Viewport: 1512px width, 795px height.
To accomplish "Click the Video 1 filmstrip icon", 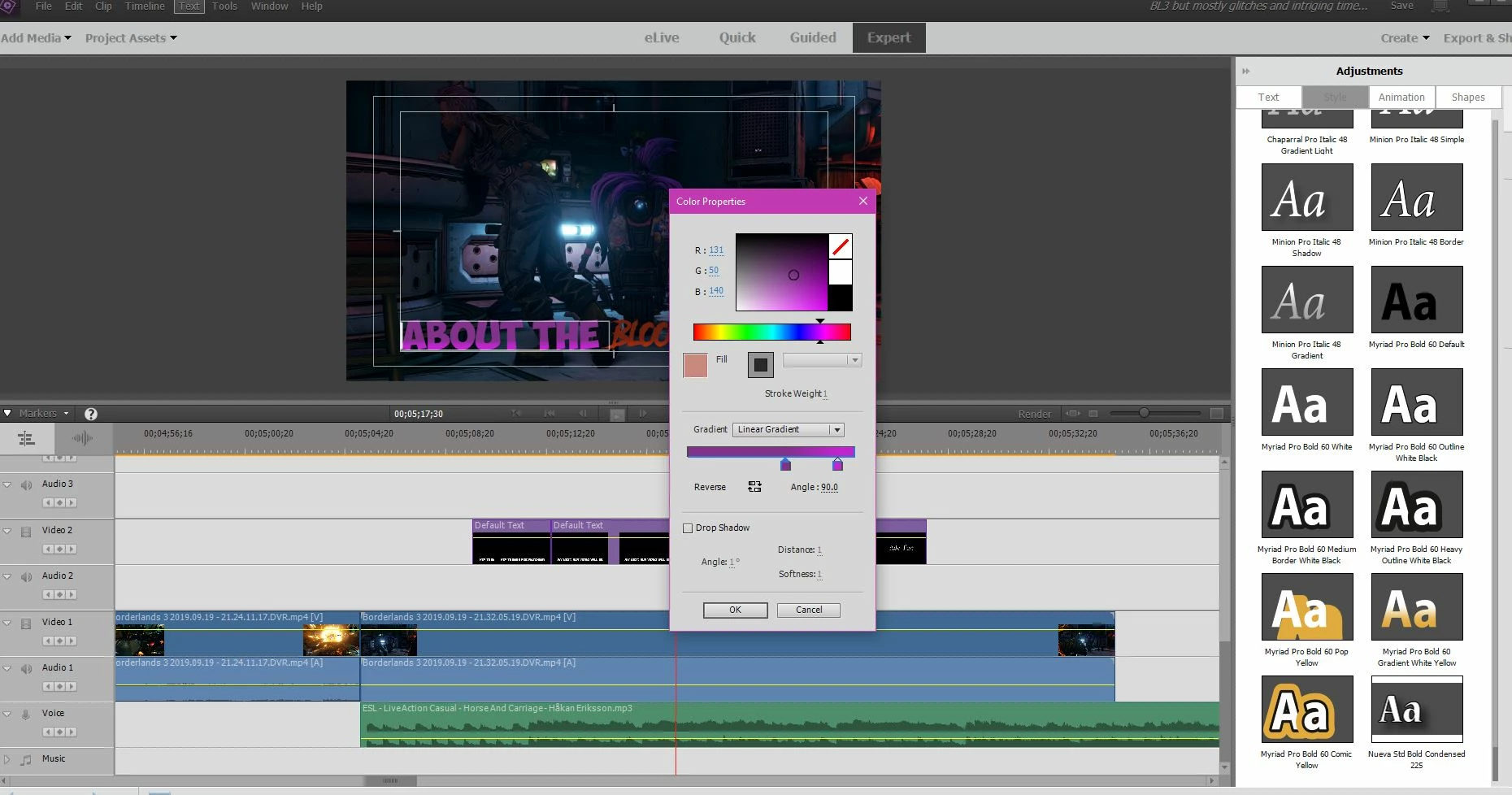I will click(26, 623).
